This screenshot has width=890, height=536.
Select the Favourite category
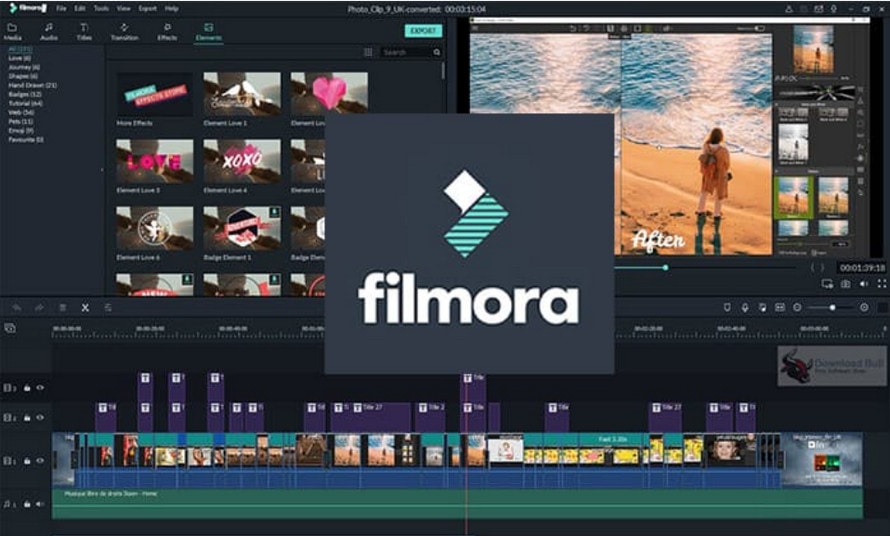(26, 140)
